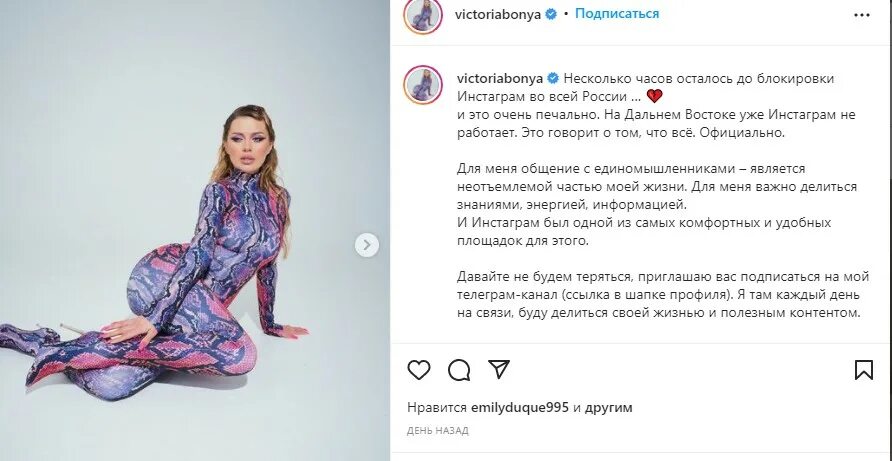The image size is (892, 461).
Task: Open the emilyduque995 profile link
Action: point(521,408)
